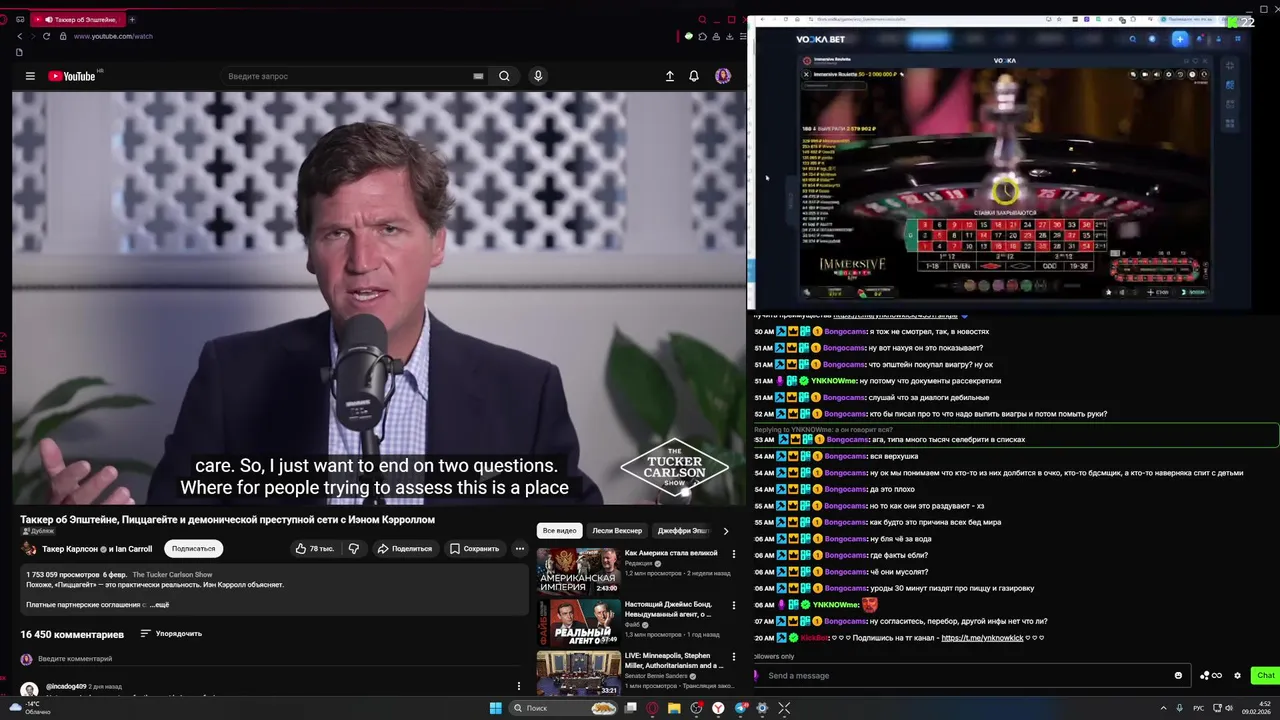
Task: Click the browser search icon in title bar
Action: tap(702, 19)
